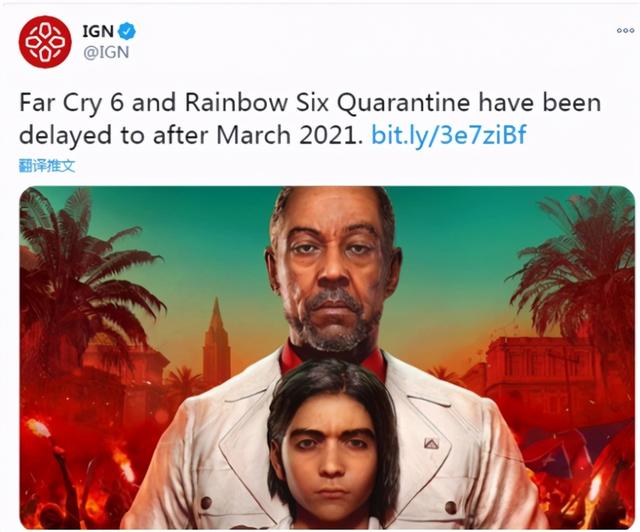The width and height of the screenshot is (640, 532).
Task: Click the lapel pin on the white jacket
Action: (431, 443)
